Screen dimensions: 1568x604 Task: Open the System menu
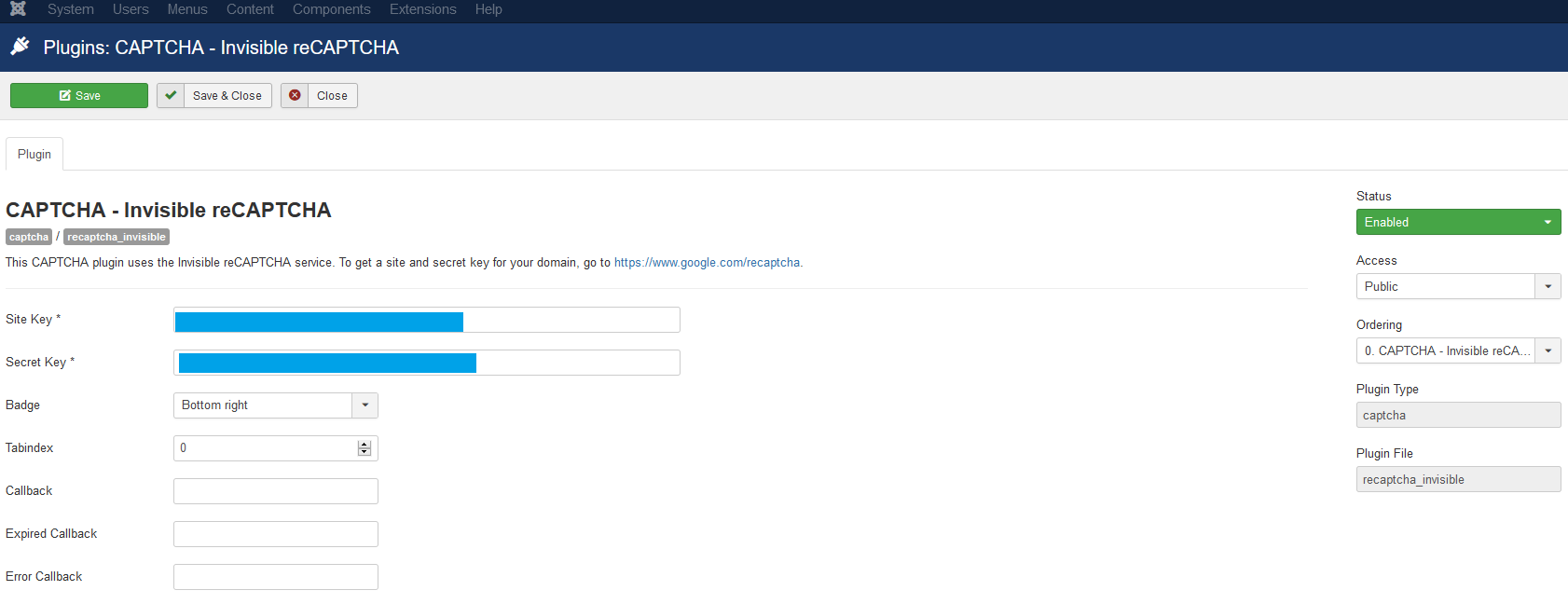click(x=71, y=9)
